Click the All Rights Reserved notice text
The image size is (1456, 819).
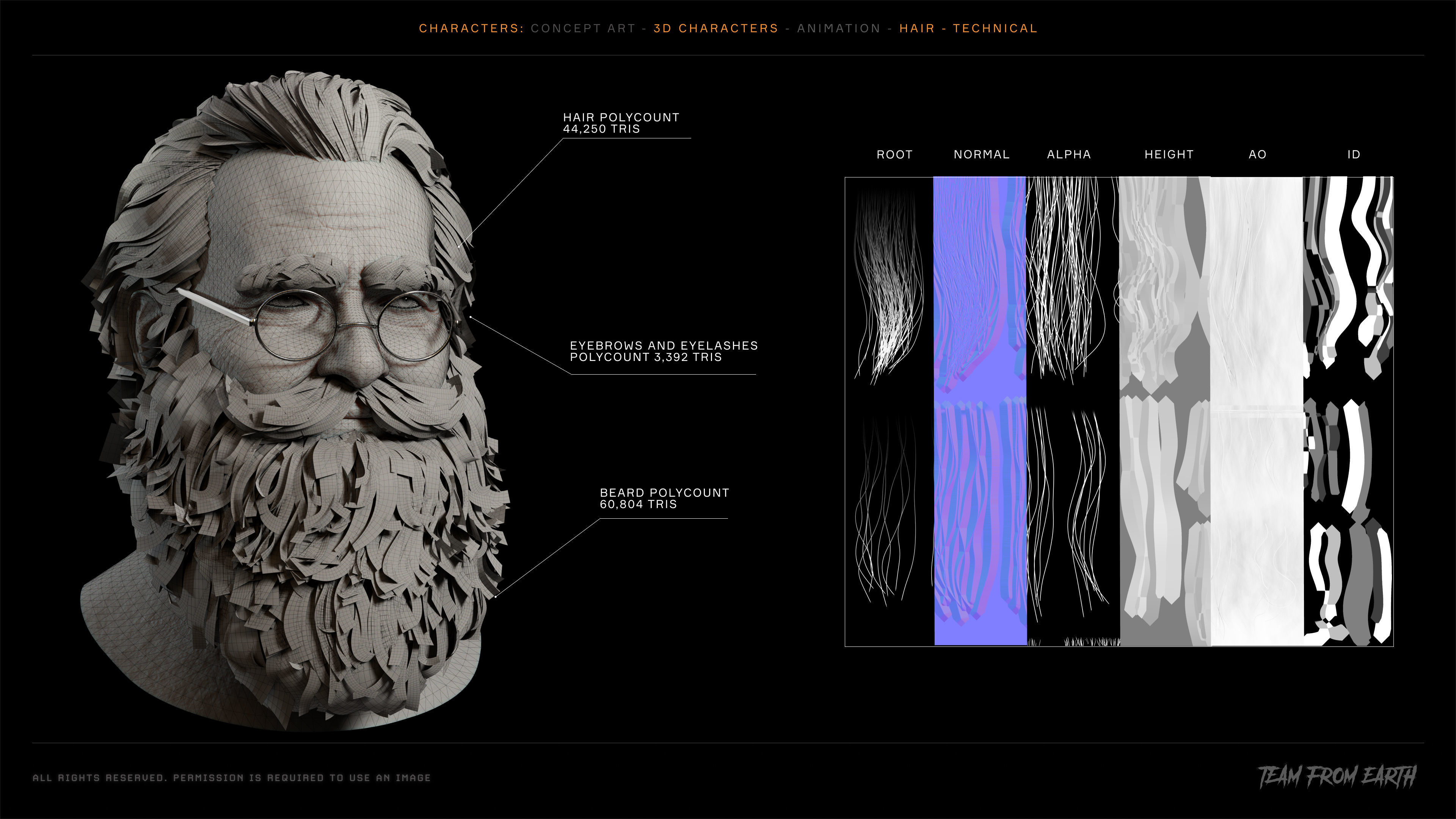pos(232,778)
